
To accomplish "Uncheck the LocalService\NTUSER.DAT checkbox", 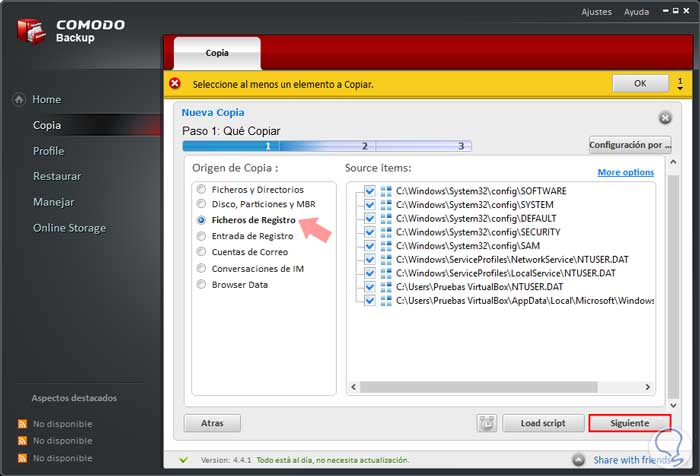I will [370, 273].
